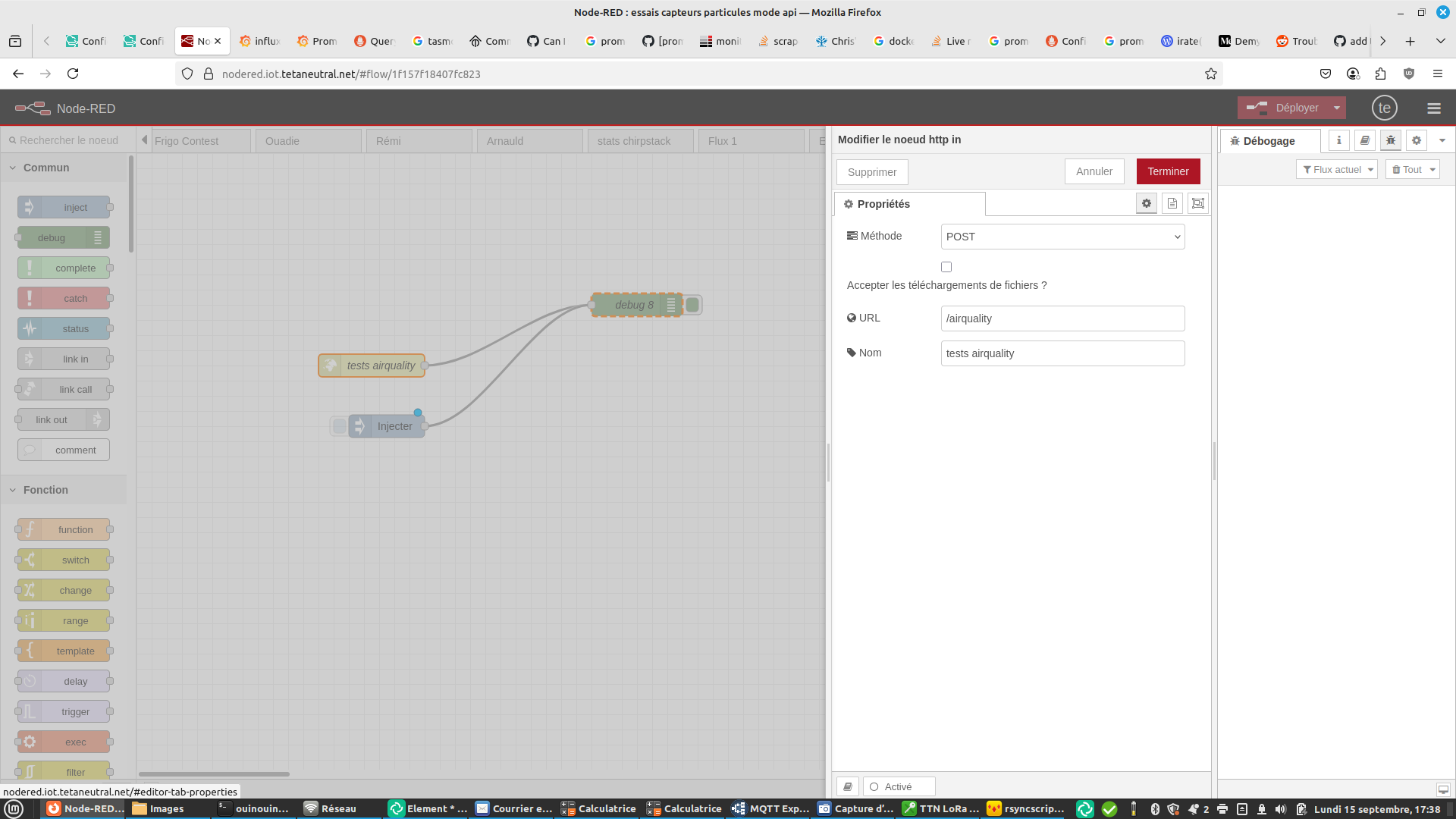Click the URL input field
The height and width of the screenshot is (819, 1456).
pyautogui.click(x=1062, y=318)
